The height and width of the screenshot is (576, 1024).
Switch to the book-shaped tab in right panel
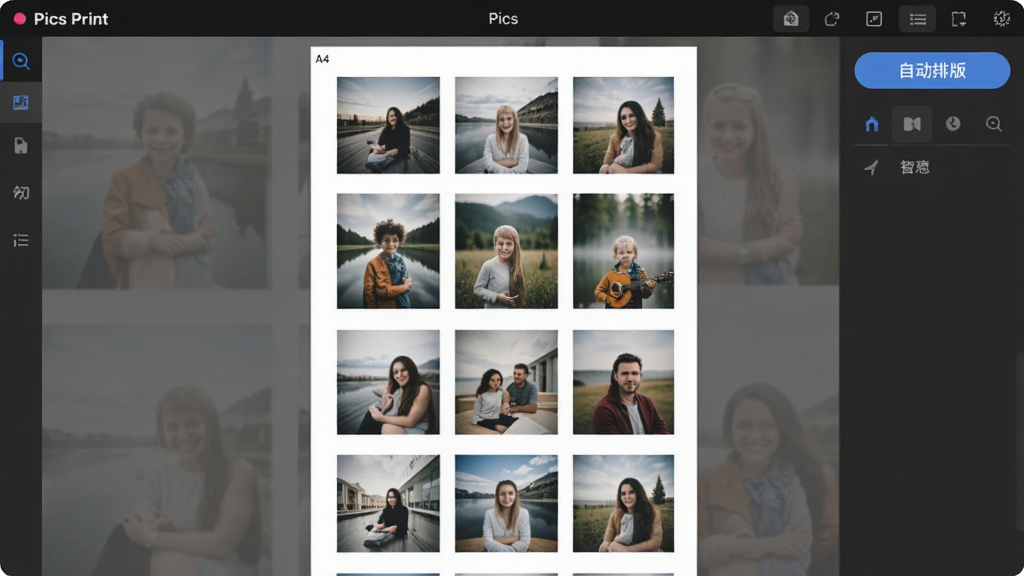click(912, 123)
